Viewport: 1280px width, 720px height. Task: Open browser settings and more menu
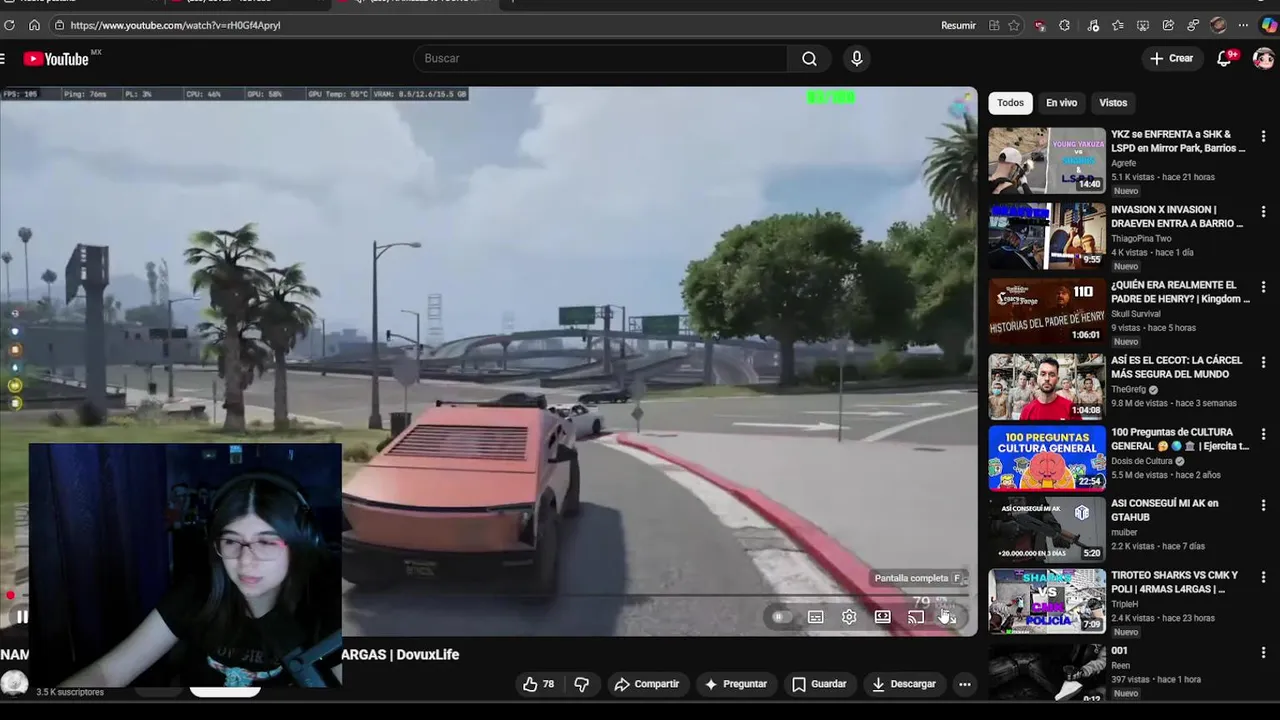[x=1243, y=25]
